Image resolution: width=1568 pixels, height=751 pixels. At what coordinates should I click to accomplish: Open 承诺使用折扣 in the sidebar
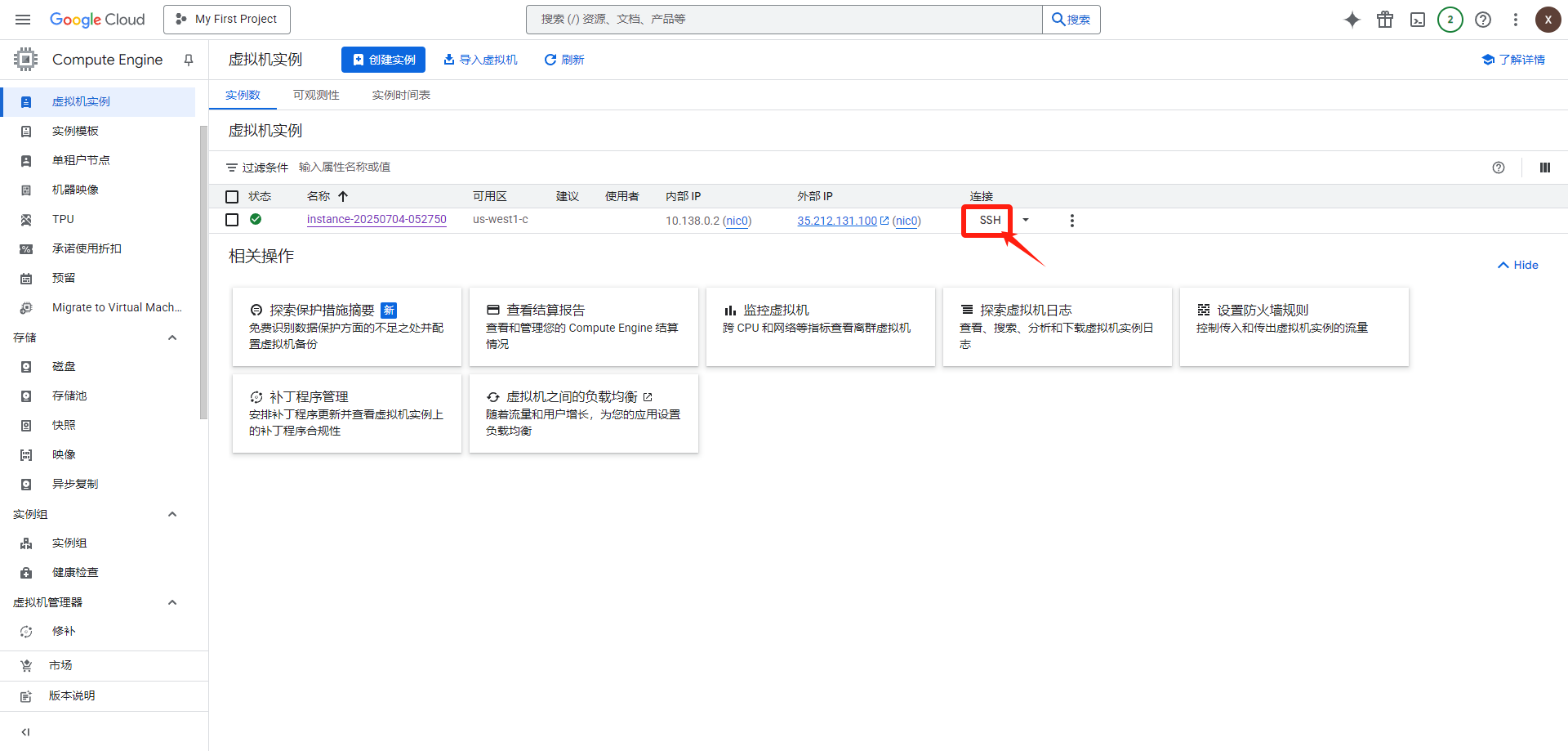pyautogui.click(x=98, y=249)
